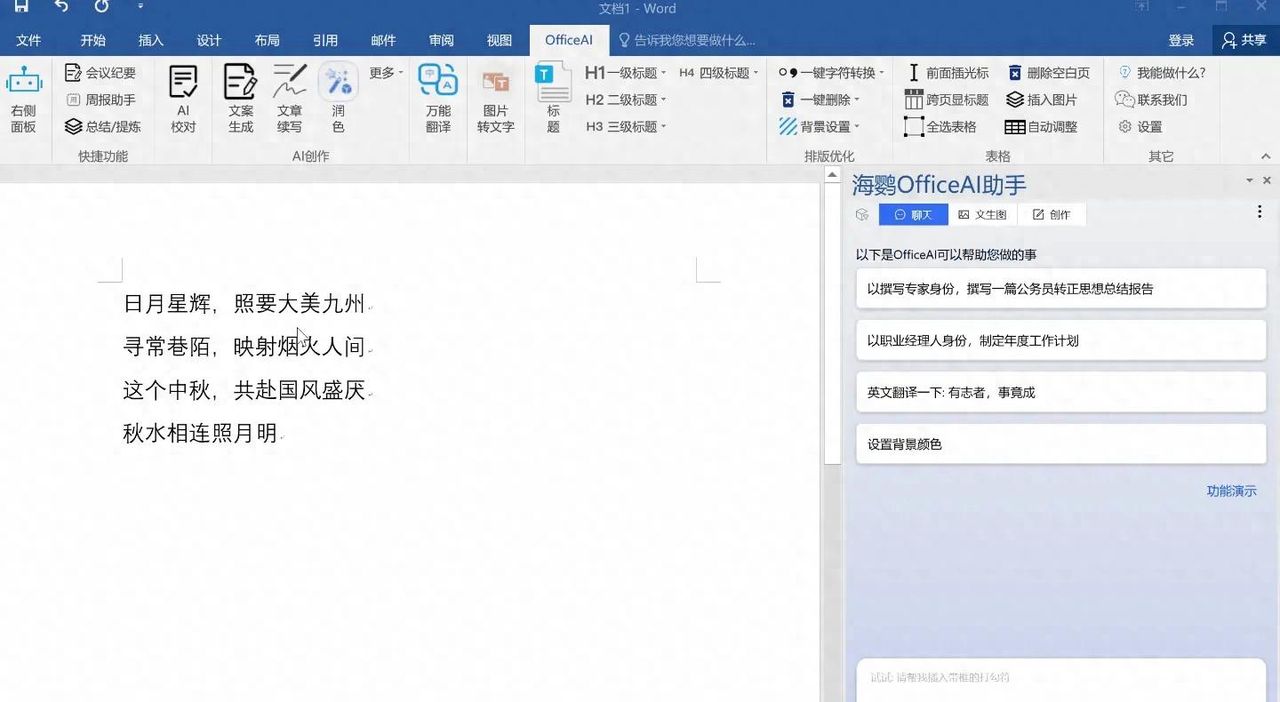The height and width of the screenshot is (702, 1280).
Task: Open the 万能翻译 translation tool
Action: 438,100
